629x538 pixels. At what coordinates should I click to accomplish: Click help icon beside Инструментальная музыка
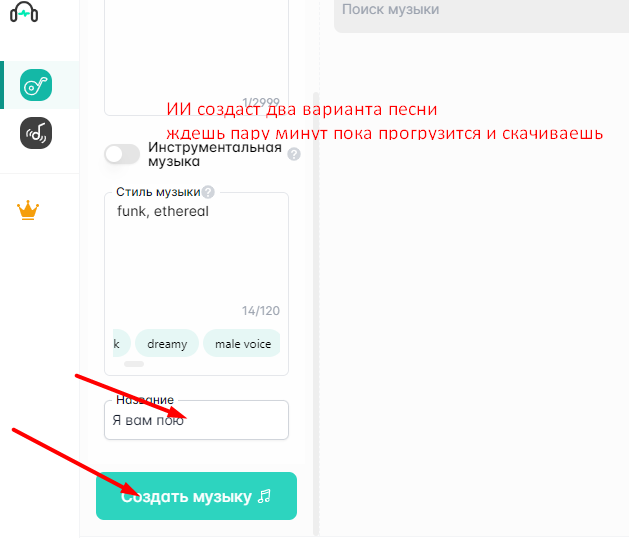[x=294, y=154]
